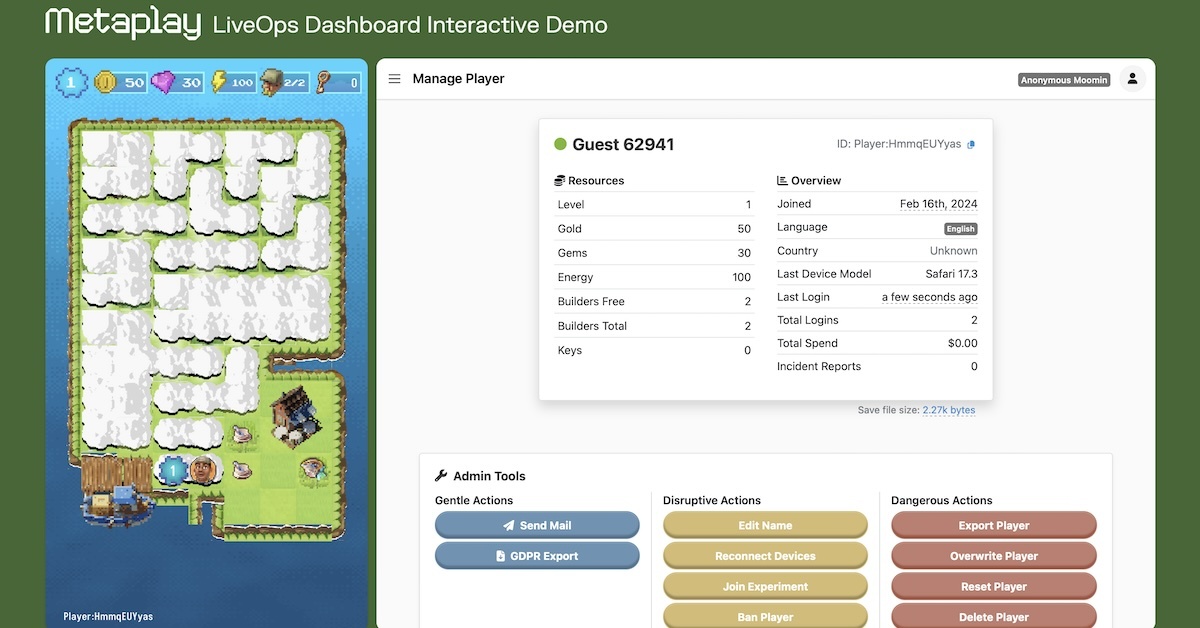Reconnect the player's devices

765,555
